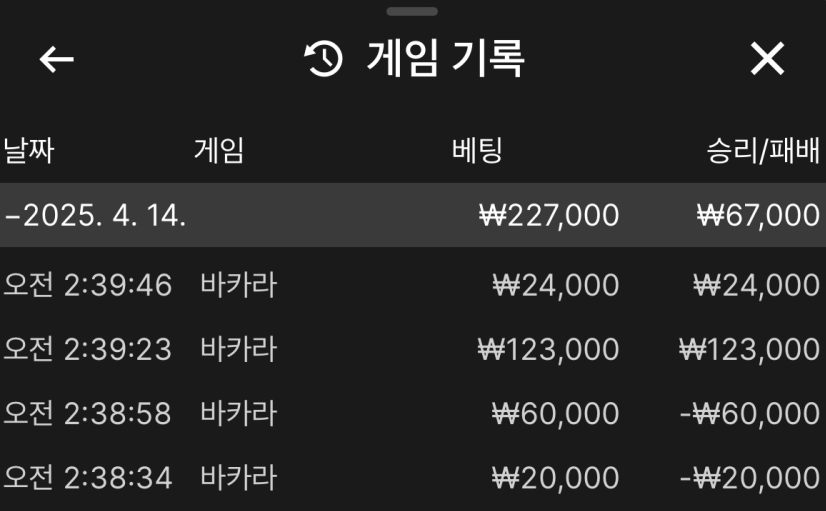Screen dimensions: 826x511
Task: Collapse the 2025. 4. 14. date group
Action: [95, 215]
